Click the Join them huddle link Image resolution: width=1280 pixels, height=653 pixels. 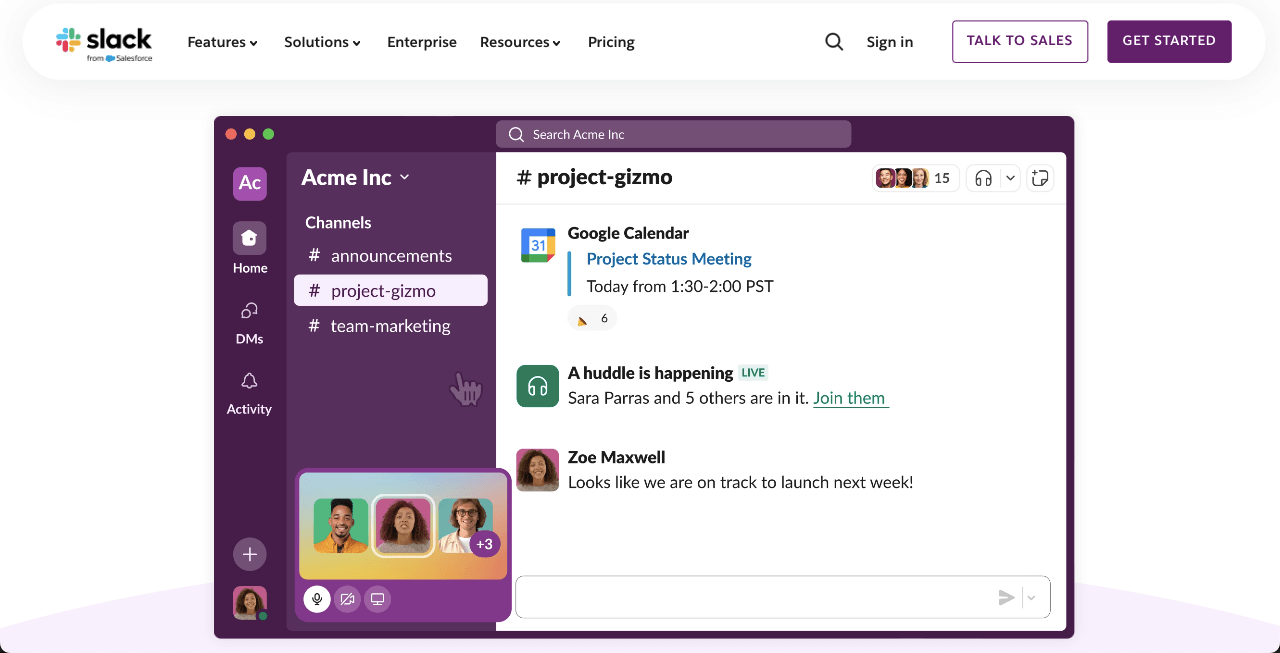[x=850, y=398]
